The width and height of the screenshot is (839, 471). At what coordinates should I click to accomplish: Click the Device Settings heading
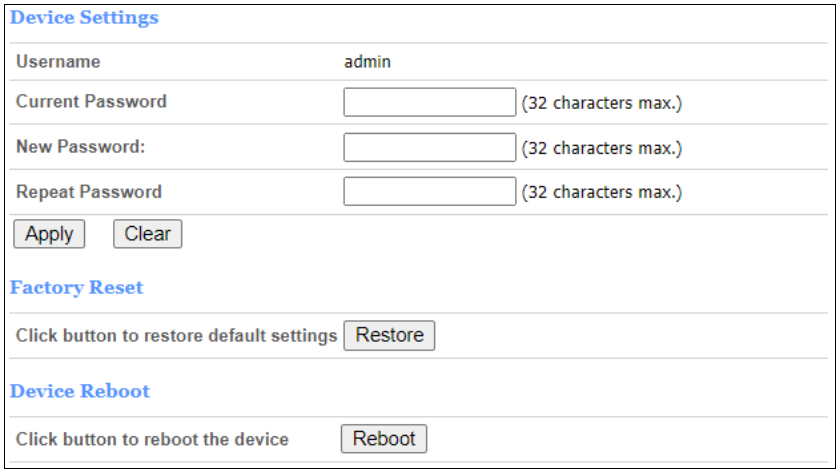click(x=84, y=18)
